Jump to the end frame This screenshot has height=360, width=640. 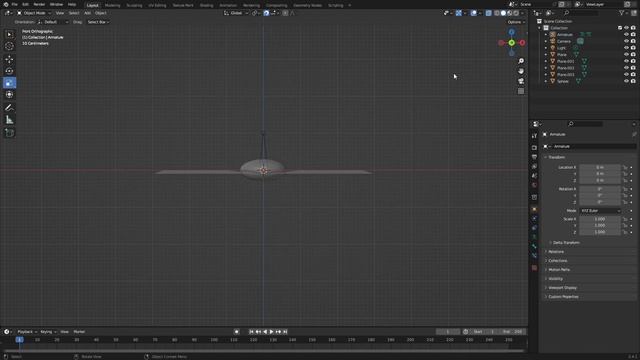pyautogui.click(x=285, y=332)
